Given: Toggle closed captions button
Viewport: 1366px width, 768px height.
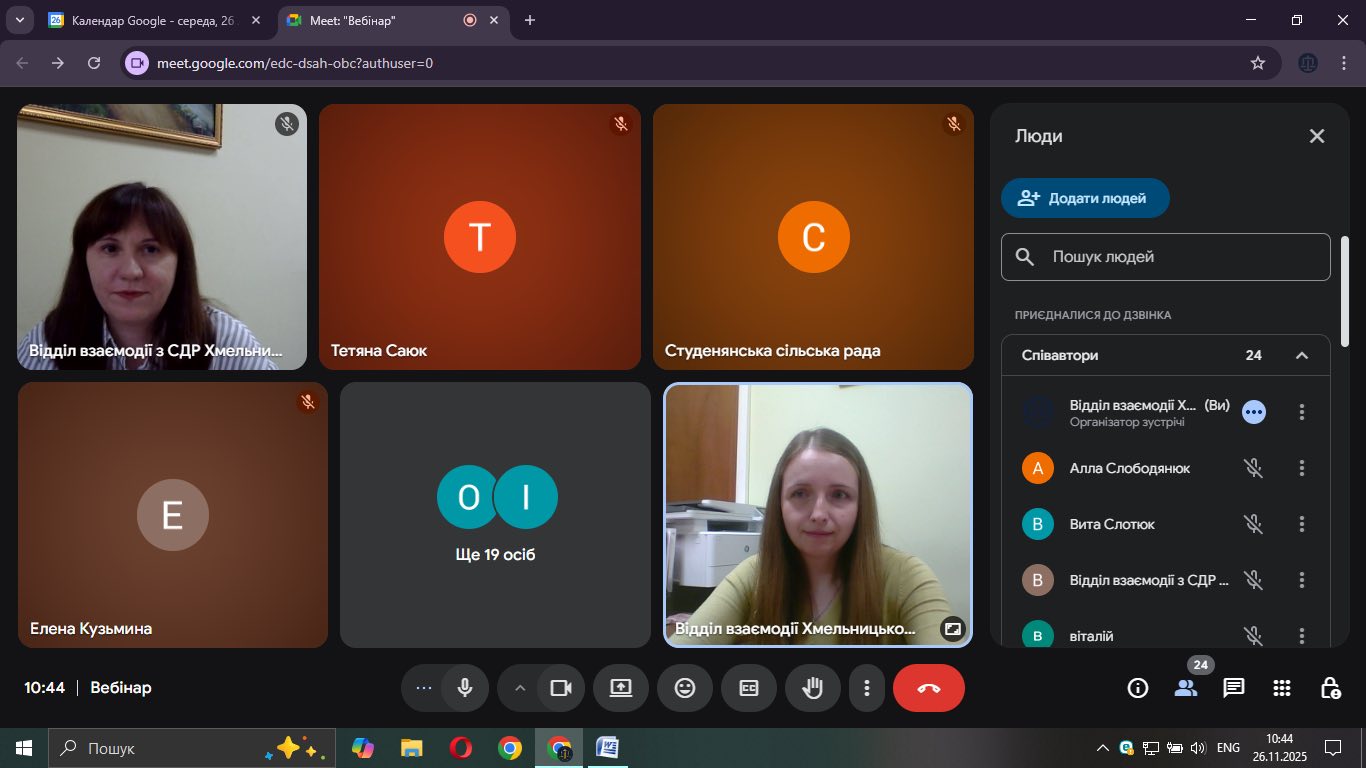Looking at the screenshot, I should tap(749, 688).
